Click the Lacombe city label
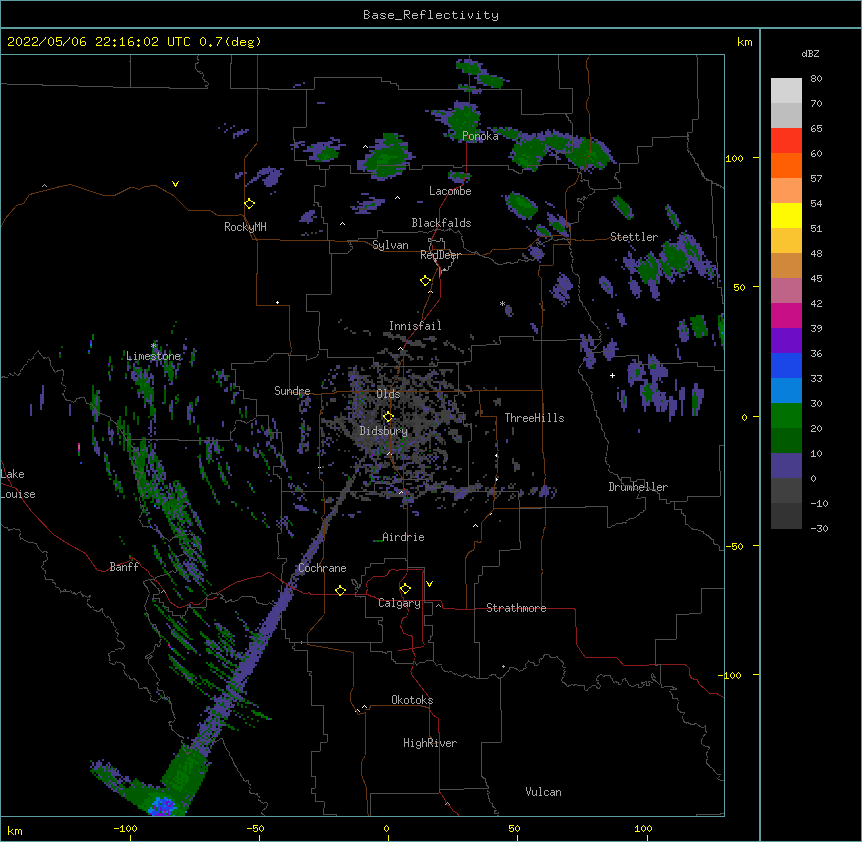The width and height of the screenshot is (862, 842). [450, 191]
